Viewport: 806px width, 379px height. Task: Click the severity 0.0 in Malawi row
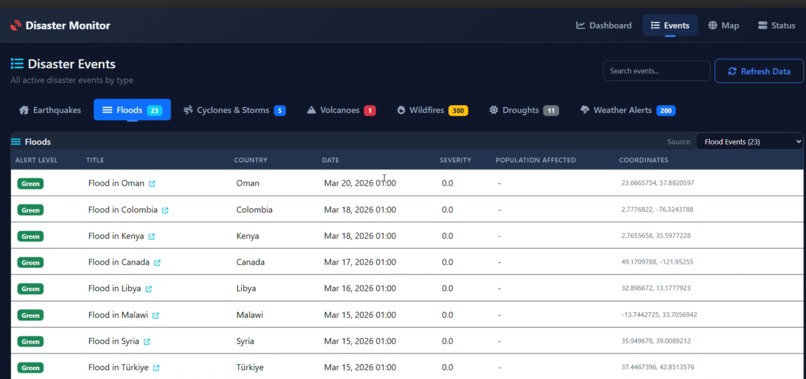click(x=447, y=315)
